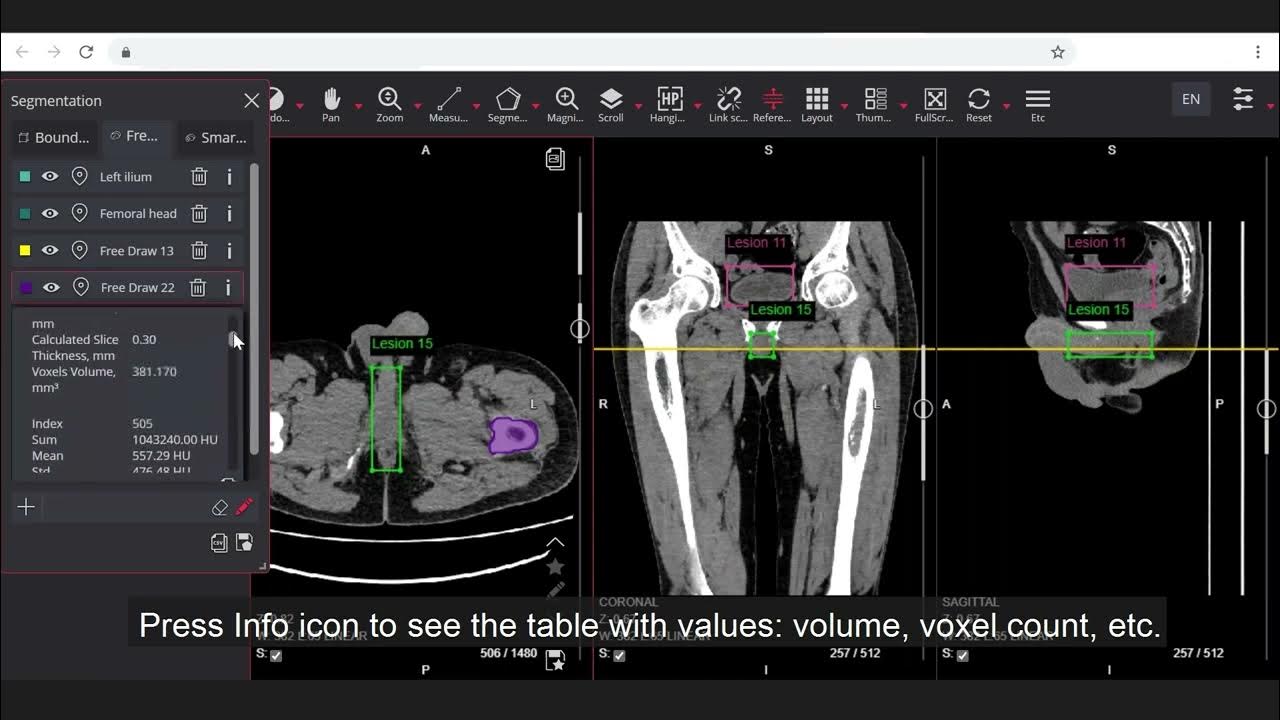Image resolution: width=1280 pixels, height=720 pixels.
Task: Click the Left ilium color swatch
Action: coord(25,177)
